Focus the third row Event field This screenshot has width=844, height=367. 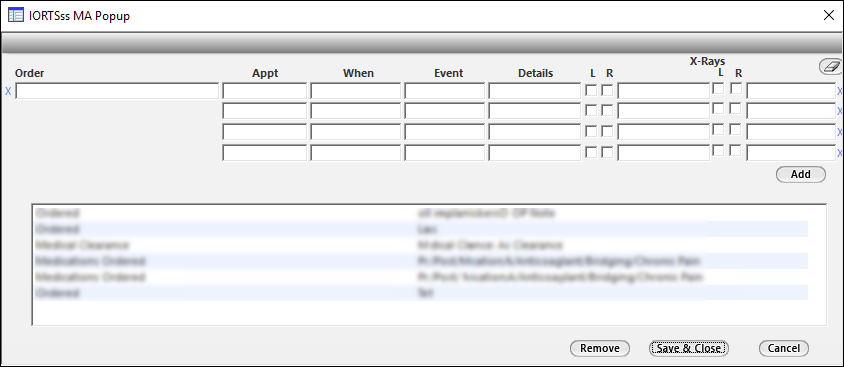pyautogui.click(x=445, y=132)
